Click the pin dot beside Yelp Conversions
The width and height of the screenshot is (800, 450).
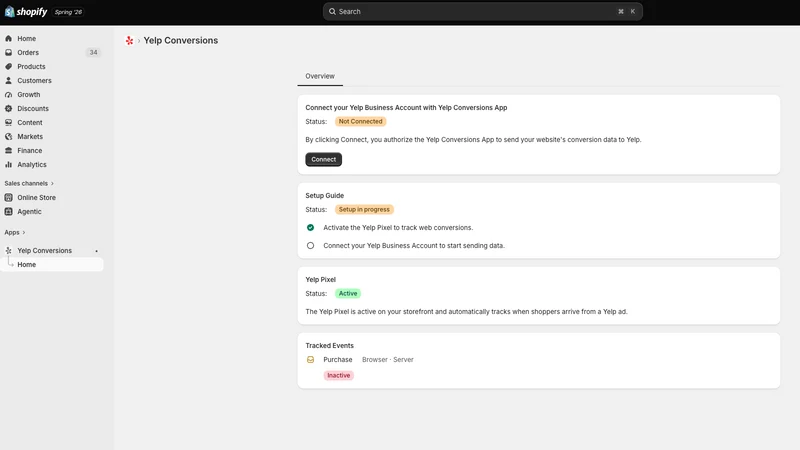[96, 251]
